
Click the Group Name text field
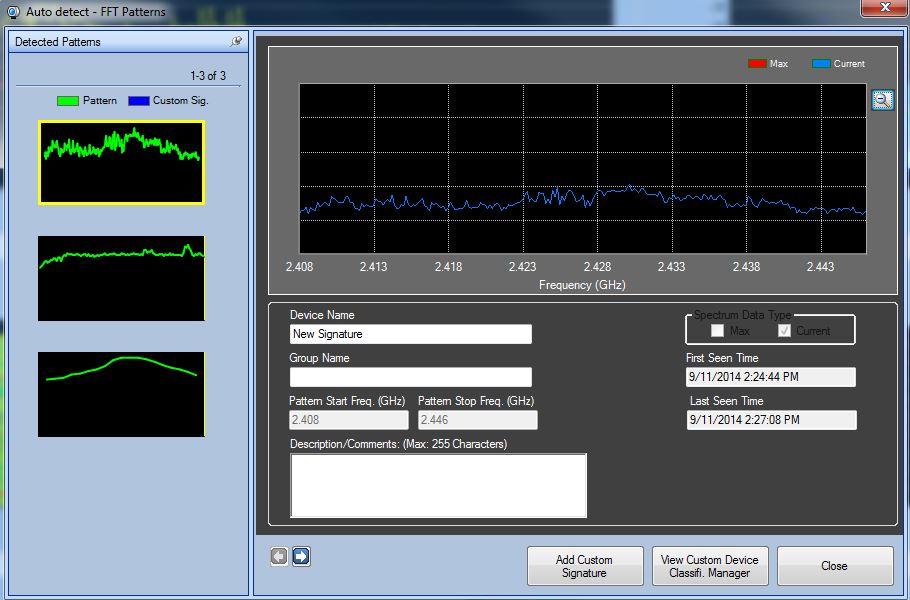(410, 377)
